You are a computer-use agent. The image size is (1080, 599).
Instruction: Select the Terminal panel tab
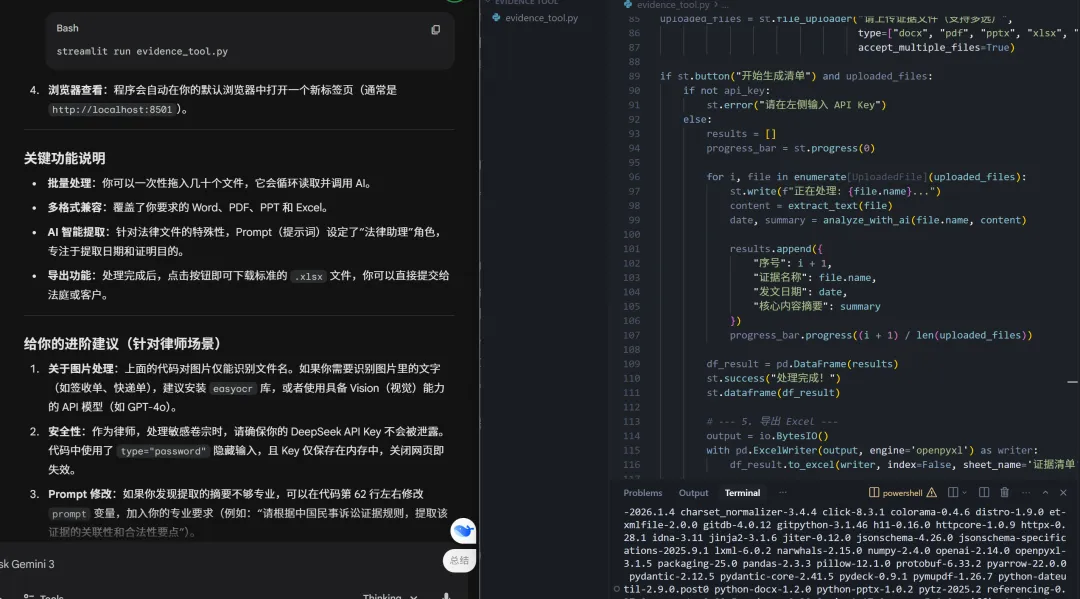pos(742,493)
